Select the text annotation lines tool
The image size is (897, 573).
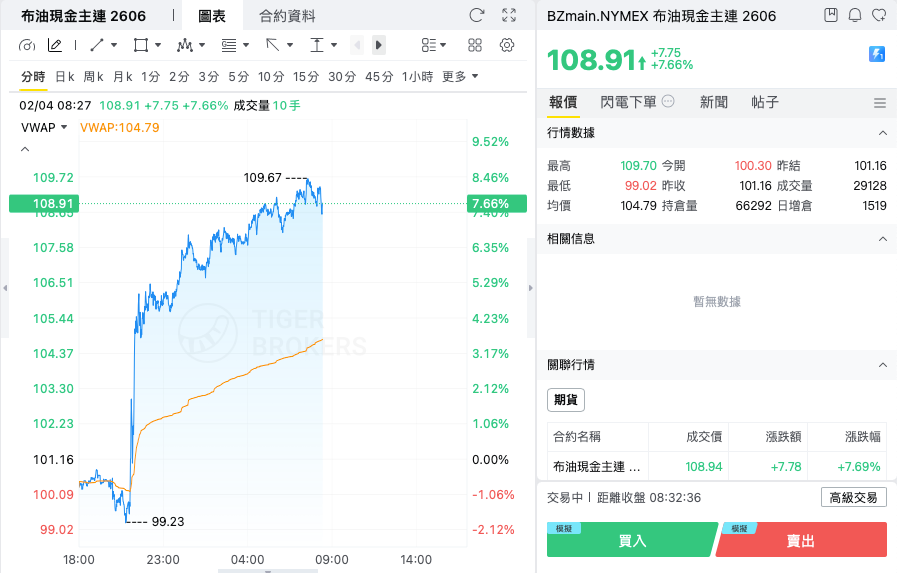[x=229, y=45]
